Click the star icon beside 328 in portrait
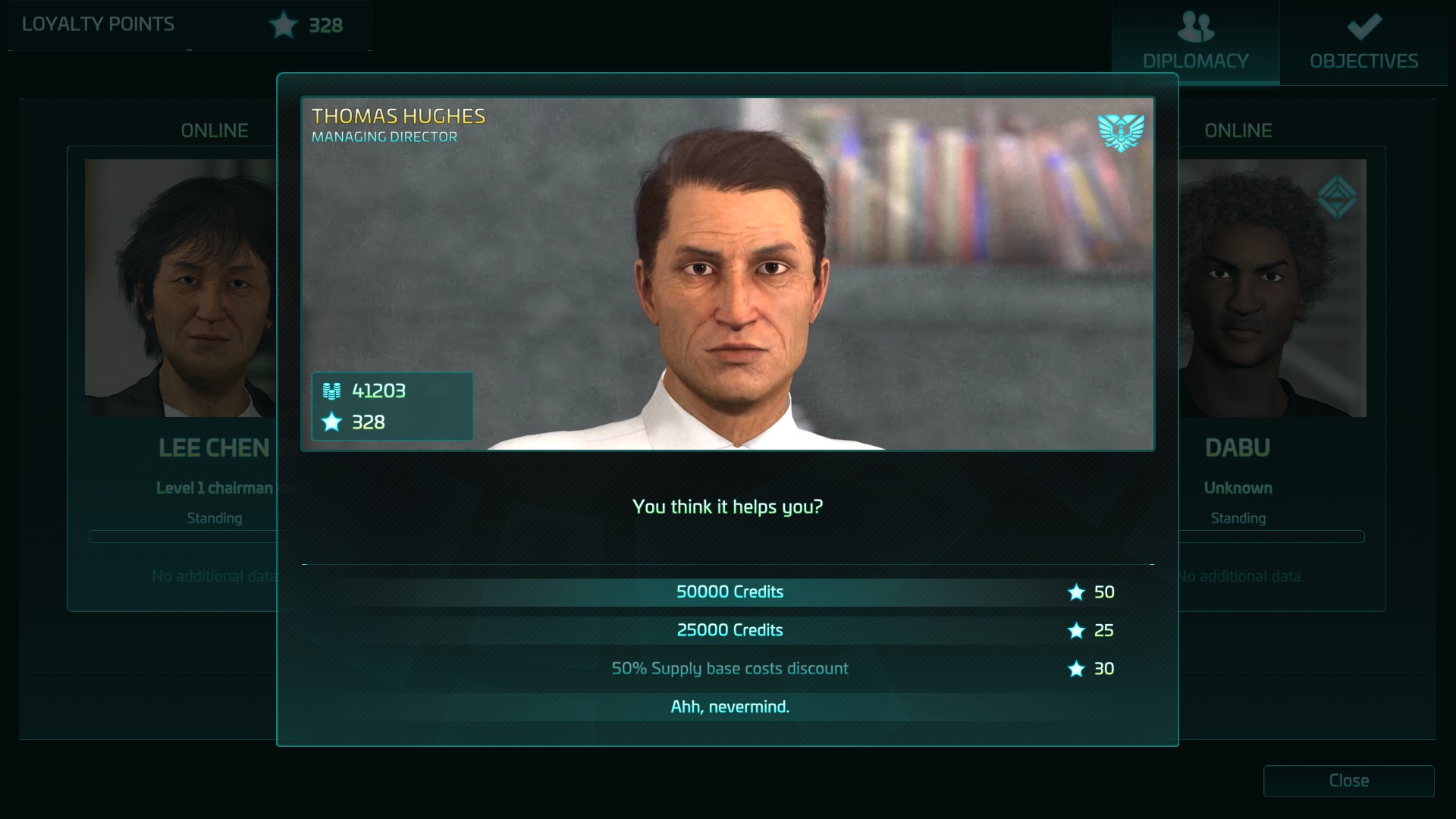The width and height of the screenshot is (1456, 819). point(331,422)
